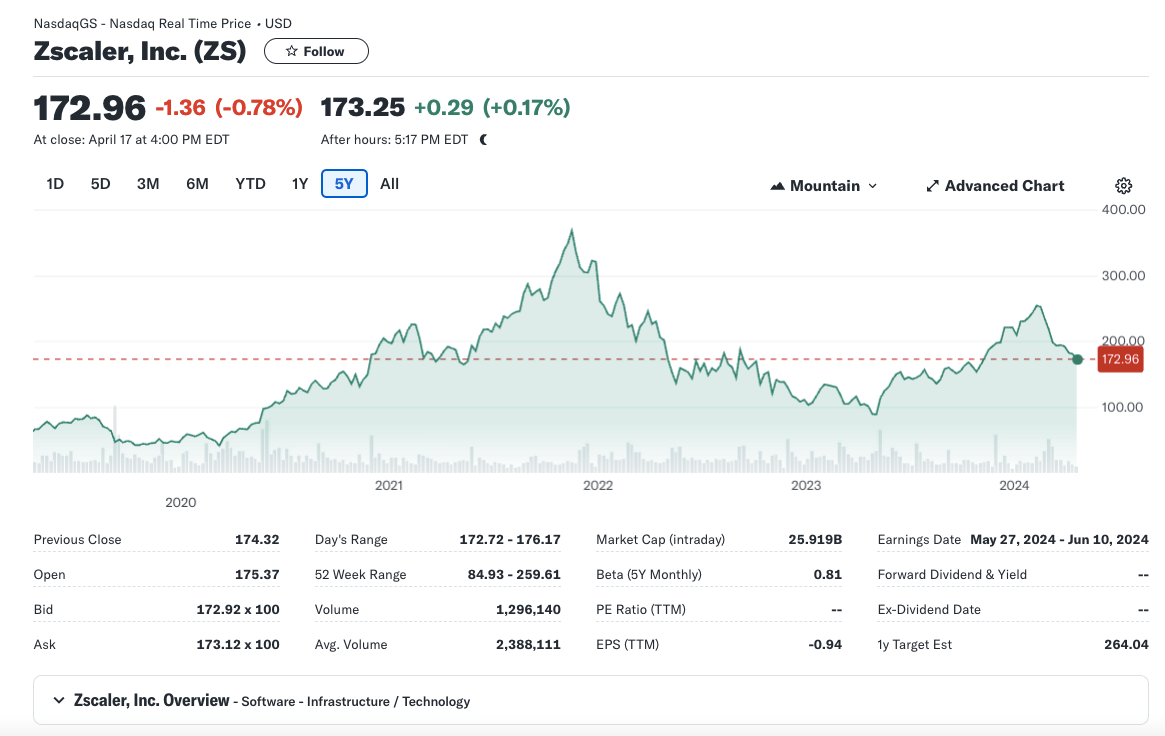Click the 52 Week Range value
The width and height of the screenshot is (1165, 736).
tap(514, 574)
